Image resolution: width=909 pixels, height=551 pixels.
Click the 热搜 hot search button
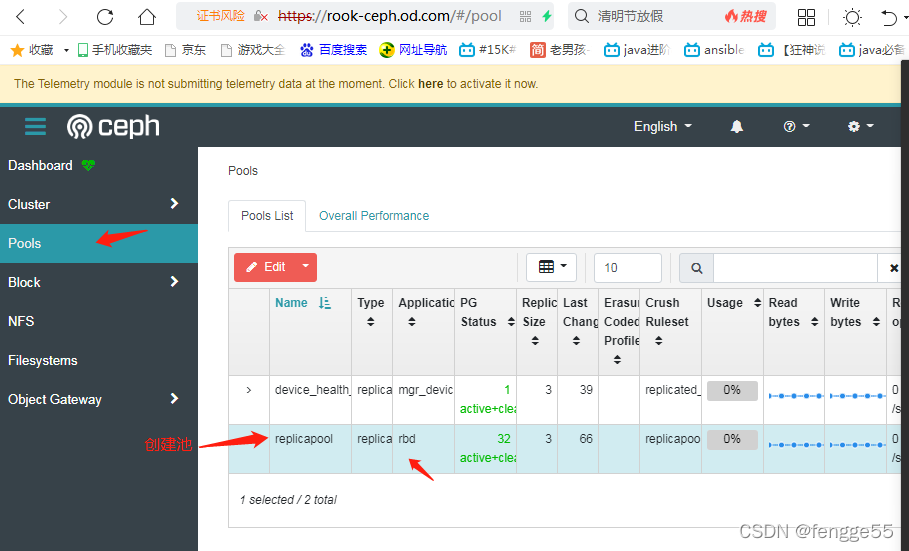coord(746,17)
